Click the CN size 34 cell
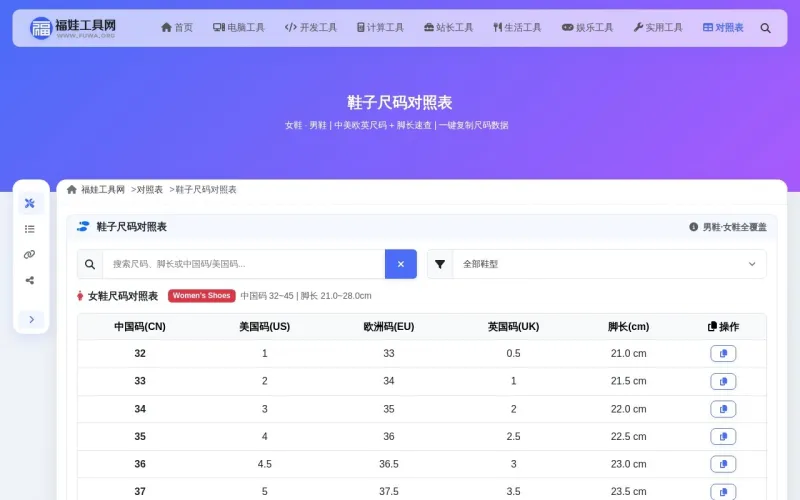Viewport: 800px width, 500px height. click(x=140, y=409)
